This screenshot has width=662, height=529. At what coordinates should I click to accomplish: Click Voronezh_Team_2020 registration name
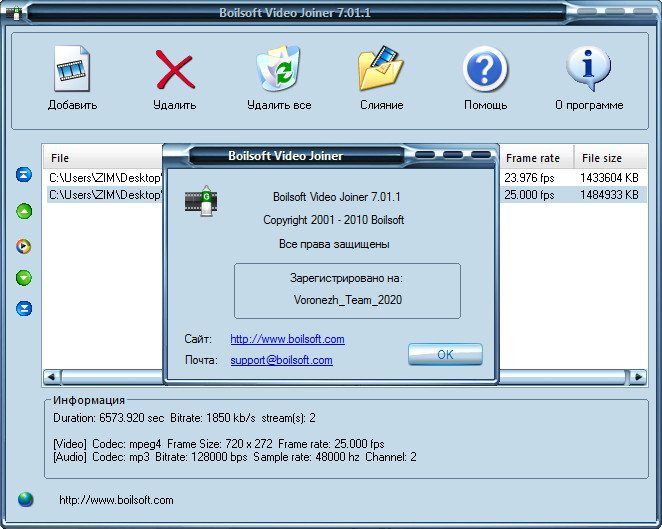click(347, 300)
